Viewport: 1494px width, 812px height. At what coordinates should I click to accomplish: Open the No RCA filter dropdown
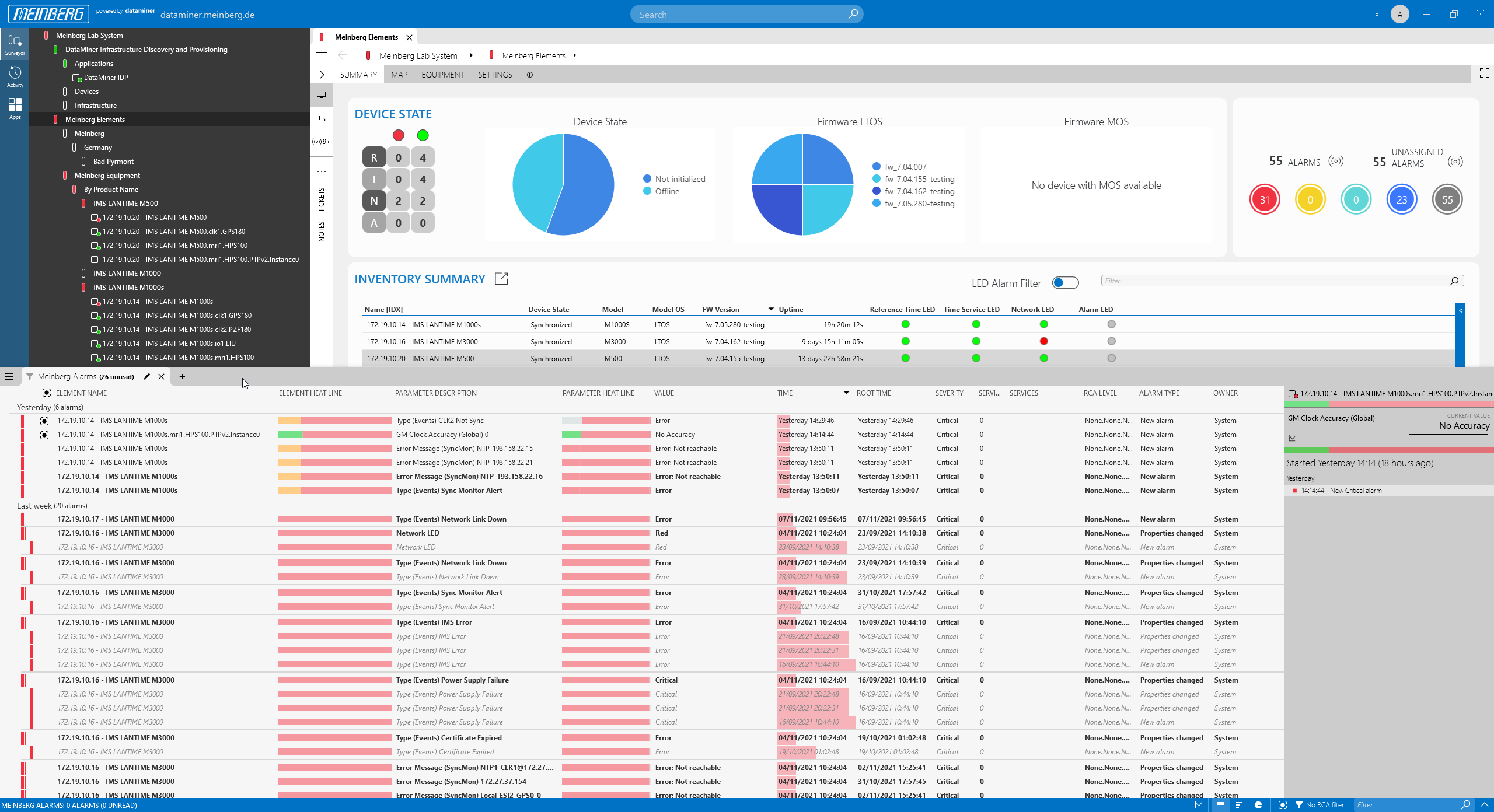point(1319,805)
